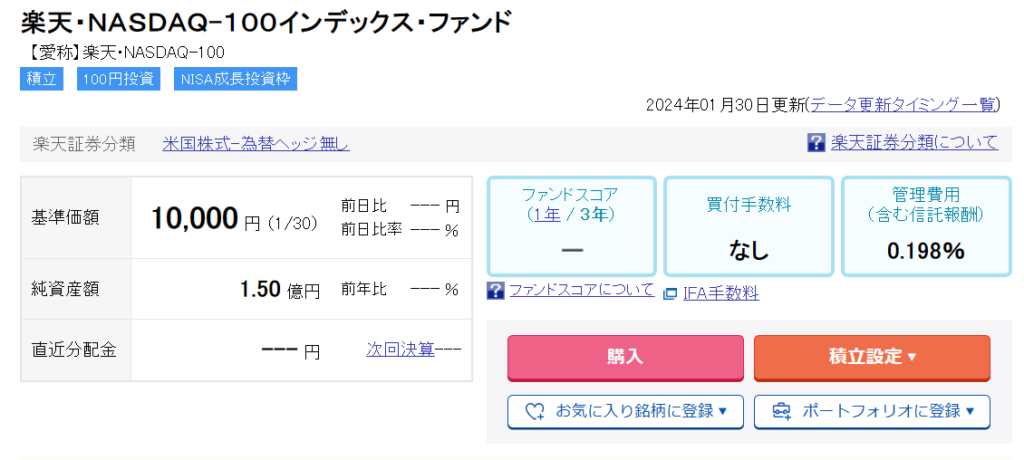Open the 米国株式-為替ヘッジ無し category link
The image size is (1024, 460).
pos(256,144)
